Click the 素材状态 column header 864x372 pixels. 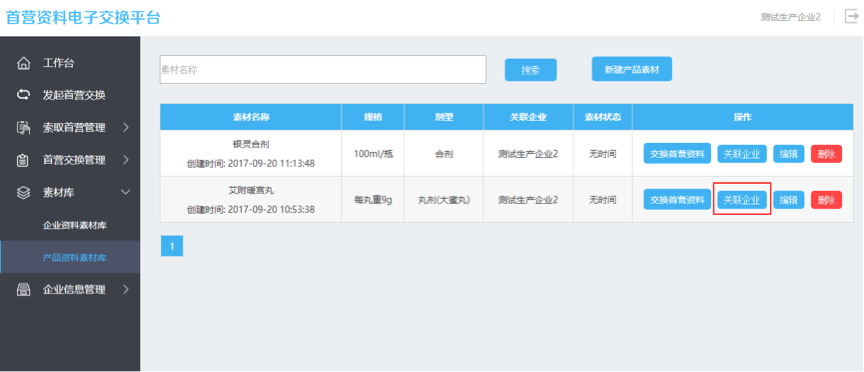(603, 117)
